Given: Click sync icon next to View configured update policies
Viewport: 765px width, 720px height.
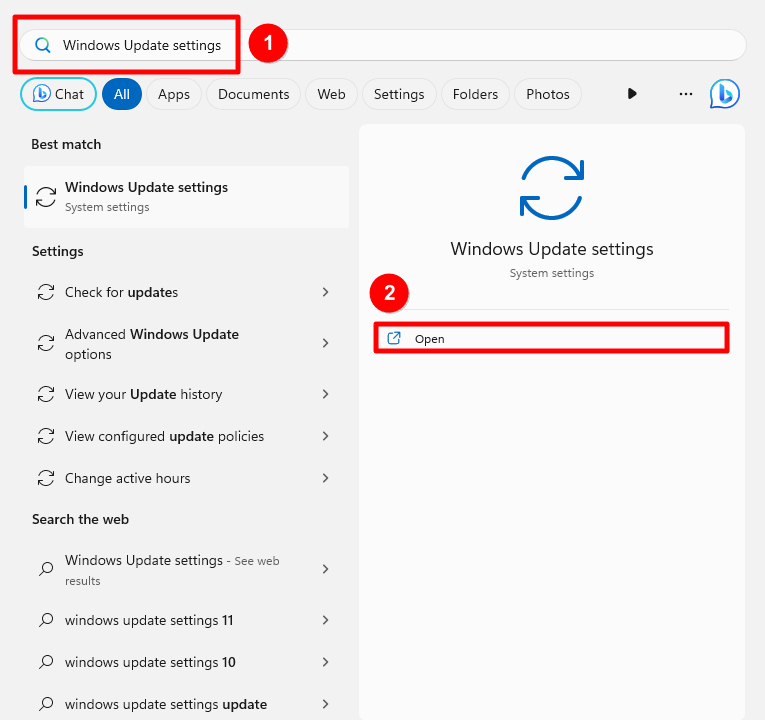Looking at the screenshot, I should pyautogui.click(x=46, y=436).
